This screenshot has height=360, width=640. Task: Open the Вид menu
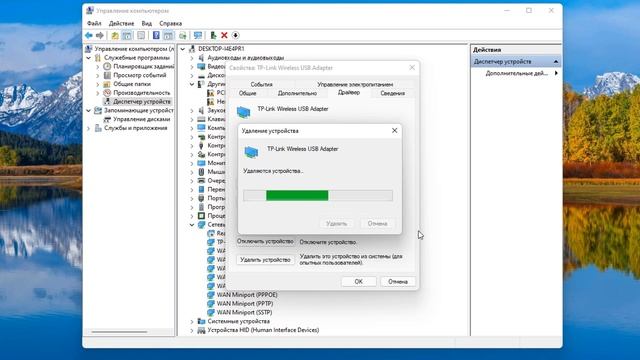click(x=147, y=23)
